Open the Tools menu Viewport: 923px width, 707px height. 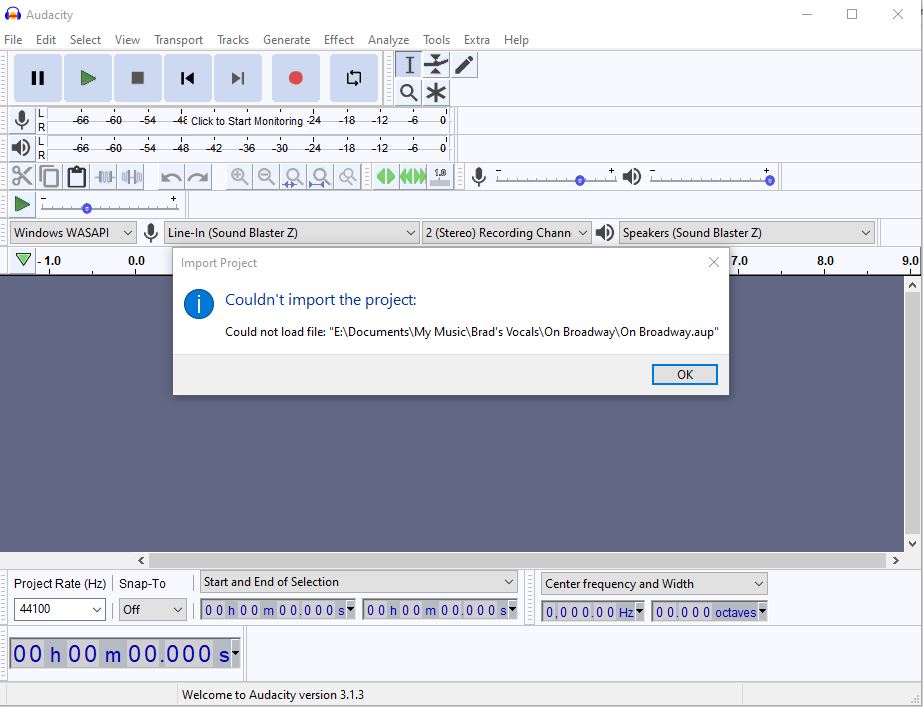coord(436,39)
